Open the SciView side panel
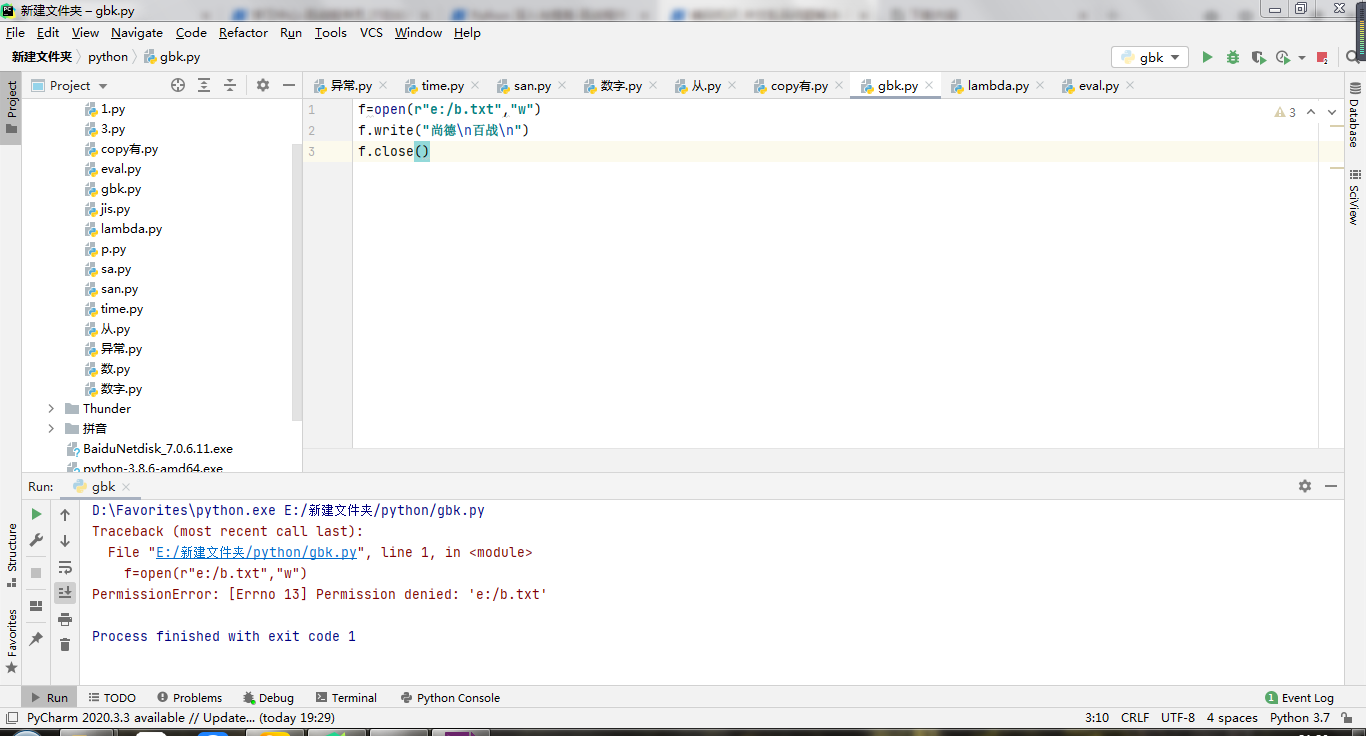Image resolution: width=1366 pixels, height=736 pixels. tap(1354, 198)
